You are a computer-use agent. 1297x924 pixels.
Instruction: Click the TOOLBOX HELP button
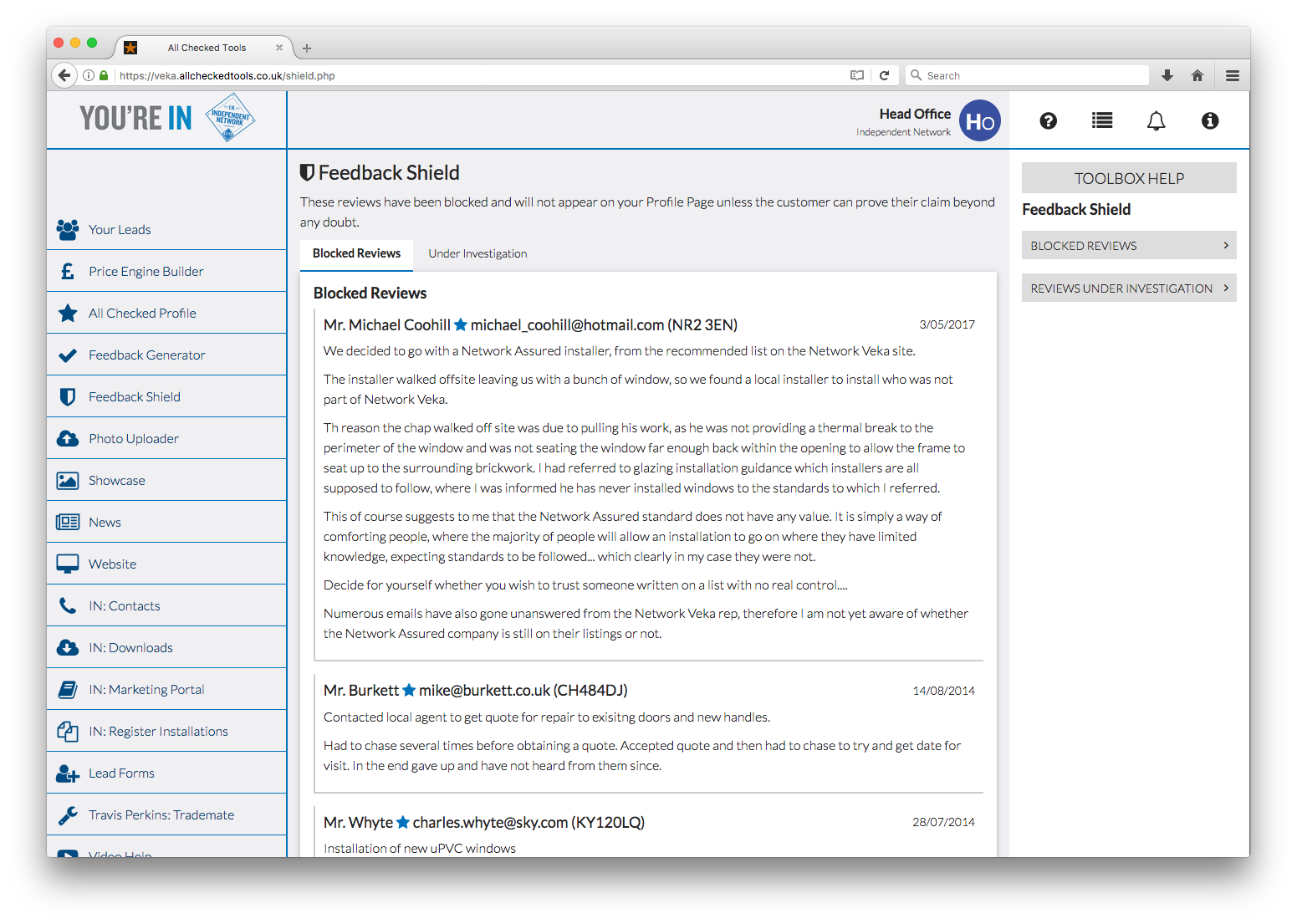click(x=1128, y=178)
